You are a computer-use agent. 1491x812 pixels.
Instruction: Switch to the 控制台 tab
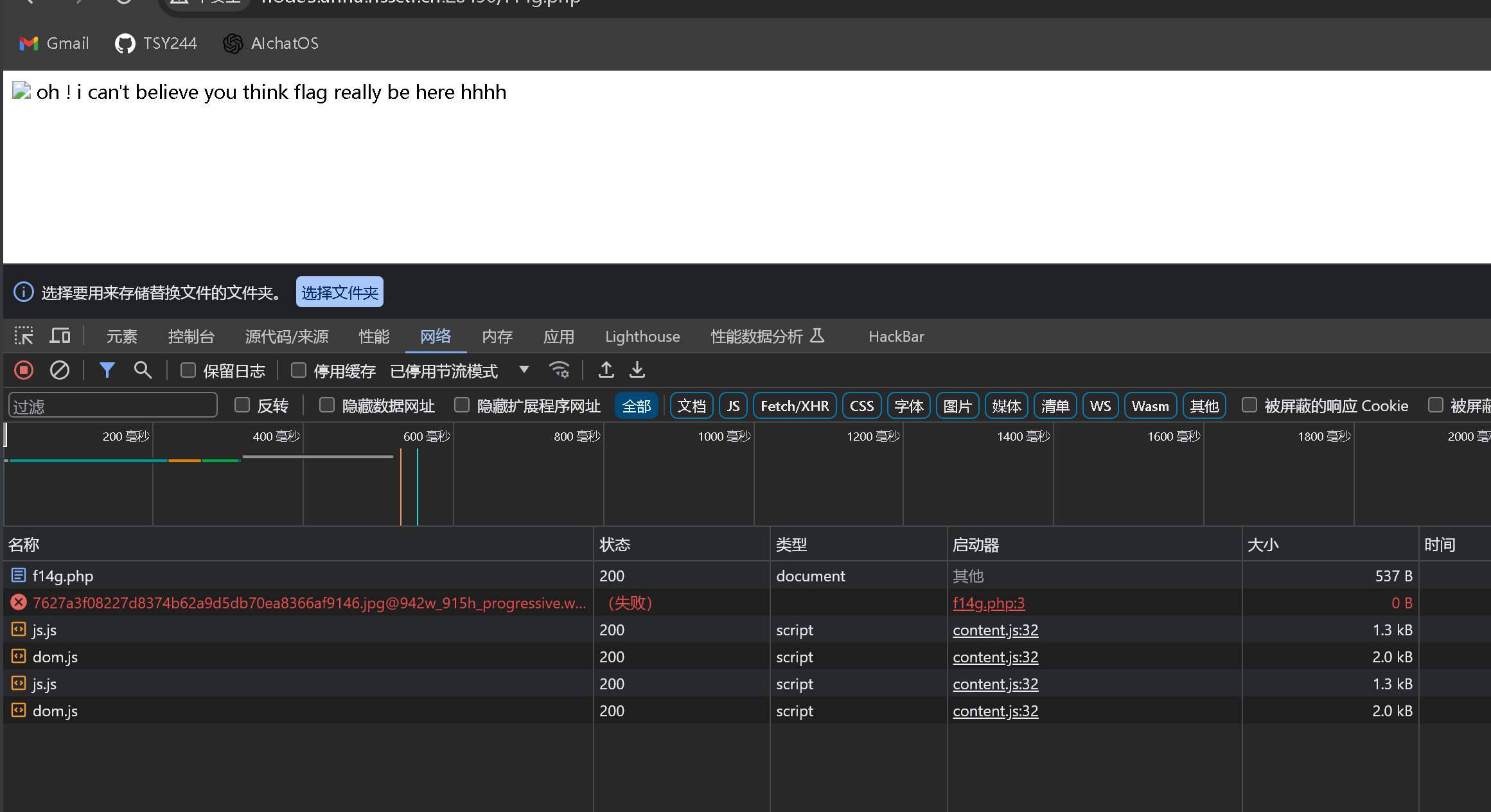tap(191, 337)
